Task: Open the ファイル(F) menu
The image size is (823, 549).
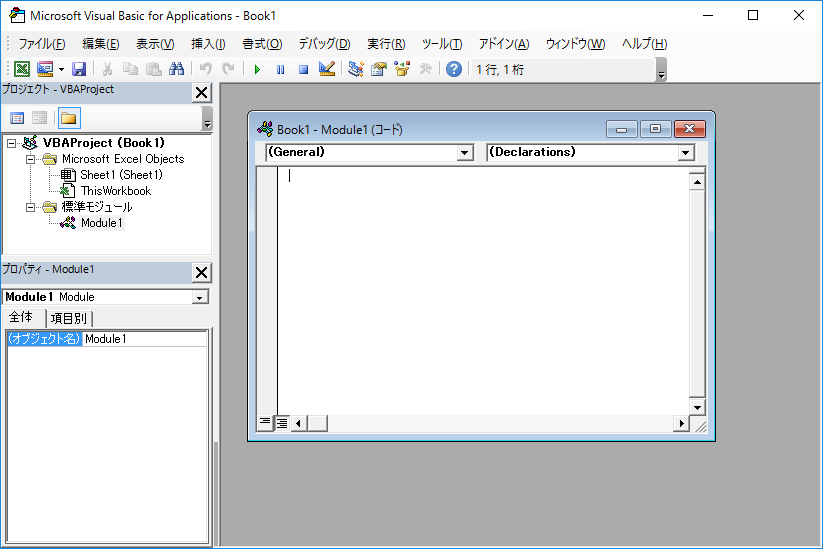Action: pos(41,44)
